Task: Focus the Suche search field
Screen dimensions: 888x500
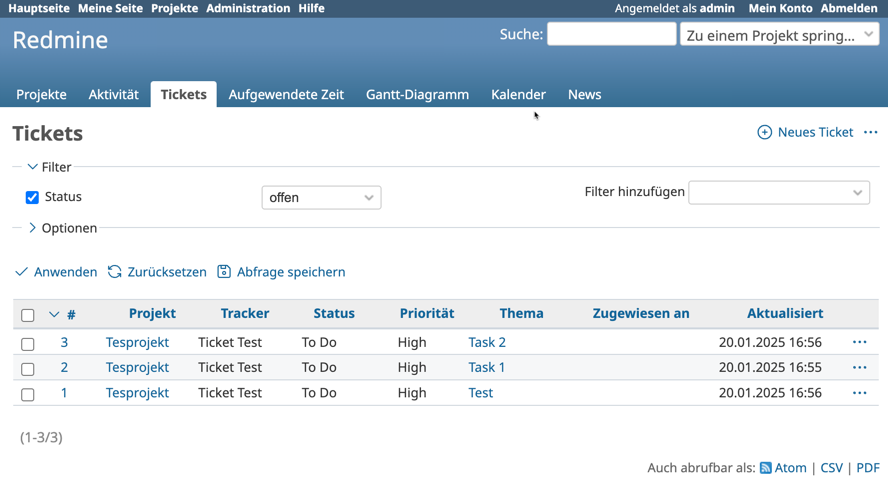Action: click(x=612, y=34)
